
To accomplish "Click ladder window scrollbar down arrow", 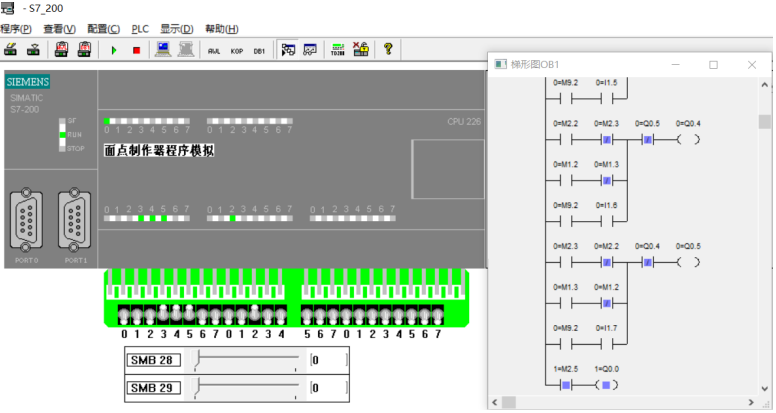I will click(x=765, y=389).
